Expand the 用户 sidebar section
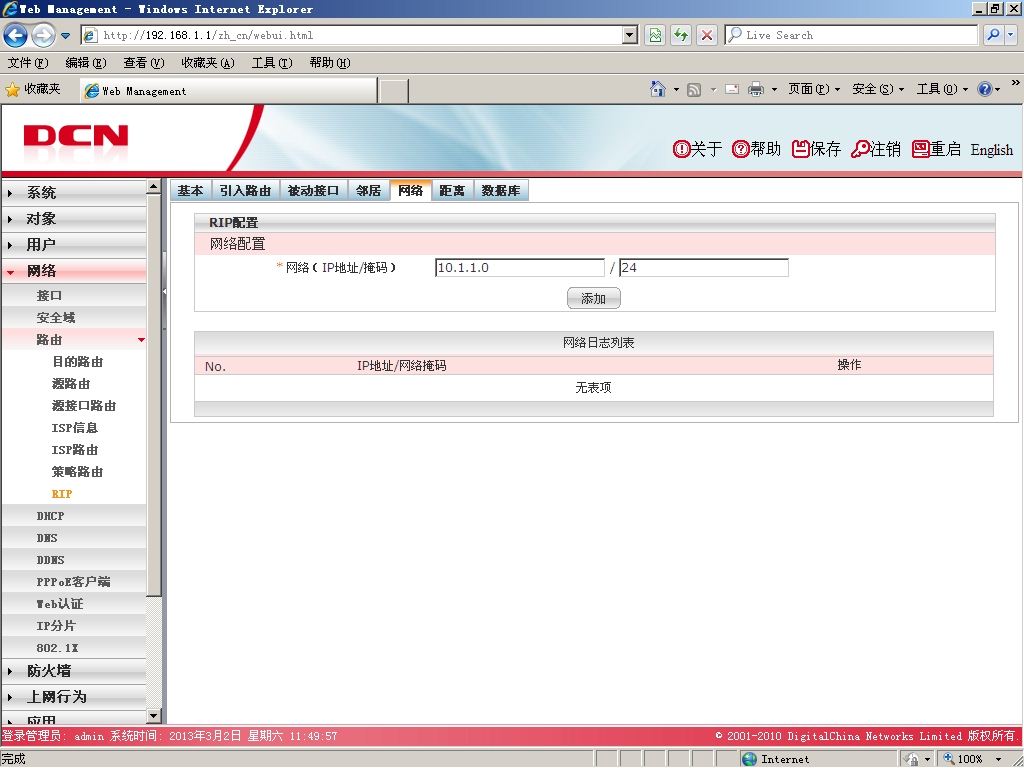1024x768 pixels. (74, 245)
